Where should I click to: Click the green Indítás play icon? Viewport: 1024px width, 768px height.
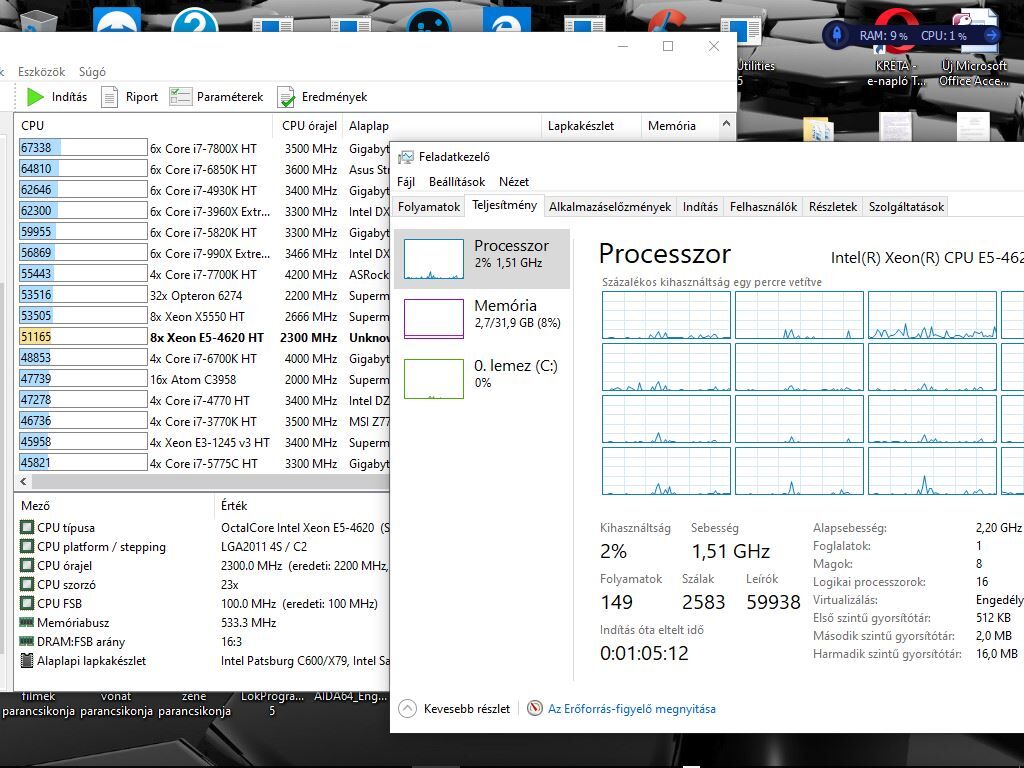click(35, 97)
